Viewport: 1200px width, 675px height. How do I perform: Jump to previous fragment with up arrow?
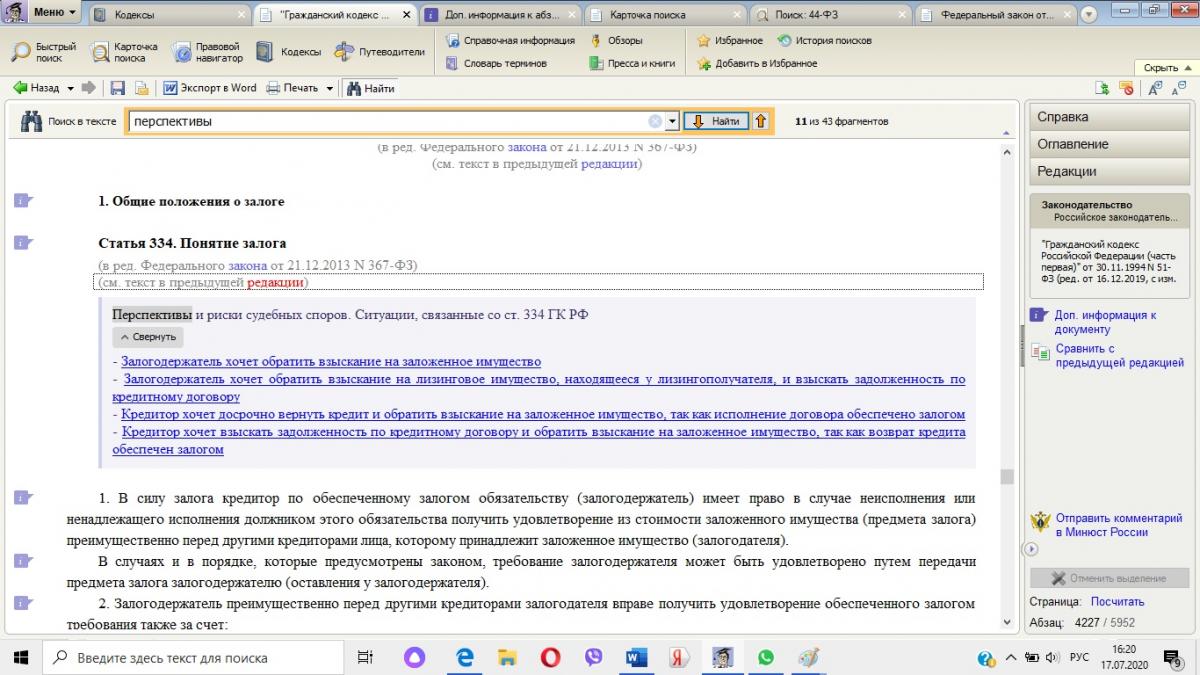pos(760,121)
